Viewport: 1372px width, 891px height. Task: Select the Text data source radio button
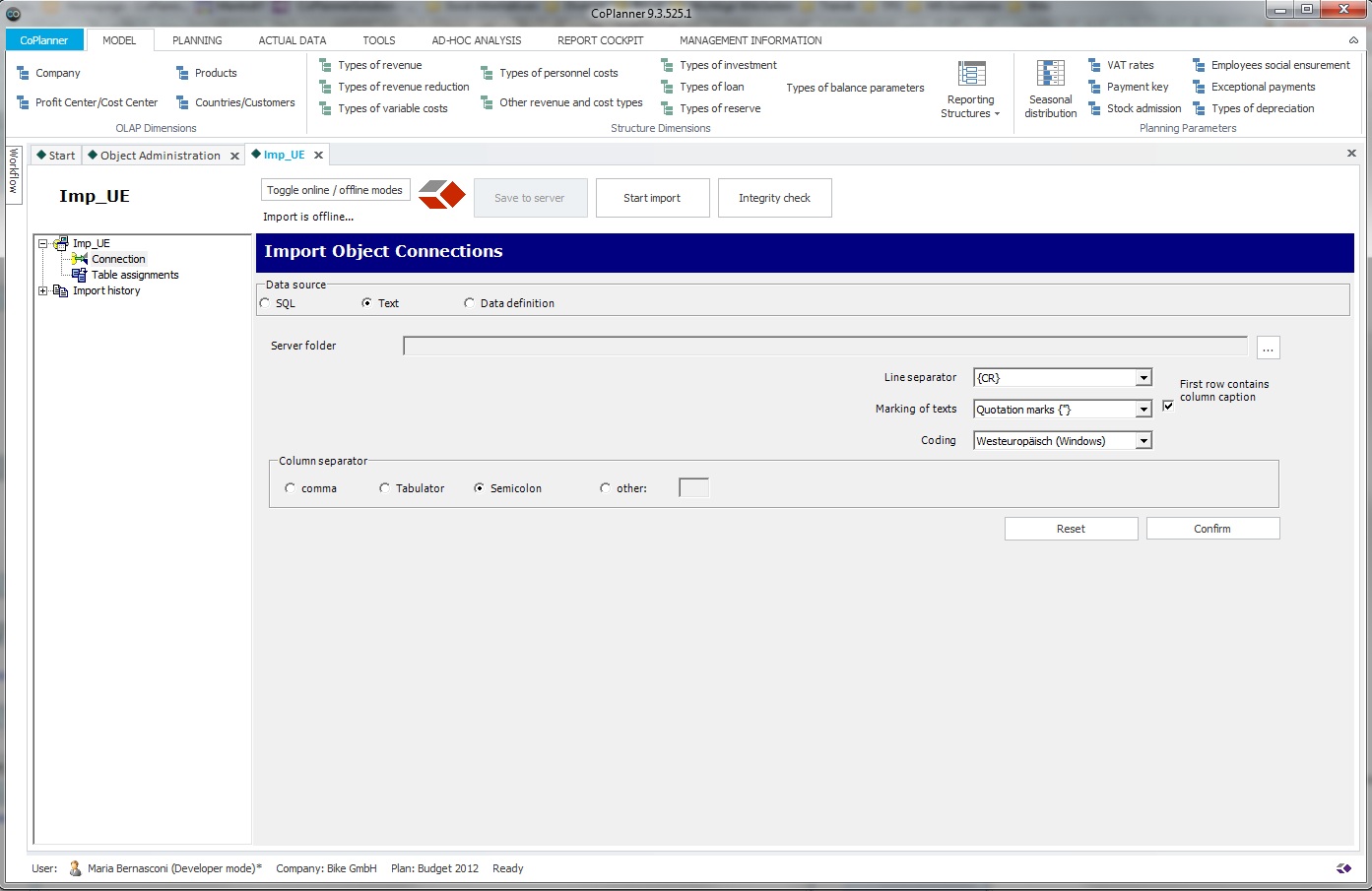coord(367,303)
